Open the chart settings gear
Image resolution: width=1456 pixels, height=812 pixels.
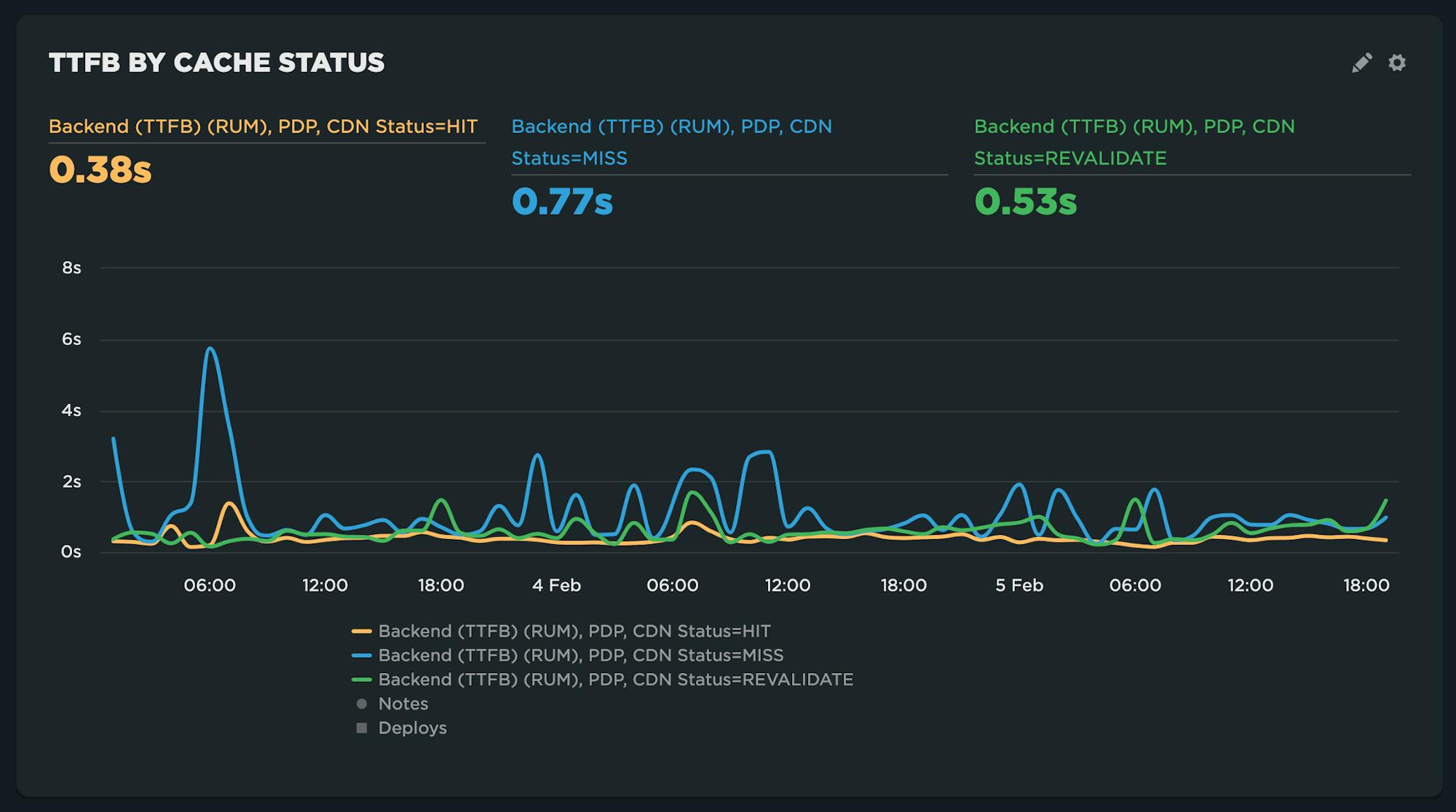[1397, 64]
